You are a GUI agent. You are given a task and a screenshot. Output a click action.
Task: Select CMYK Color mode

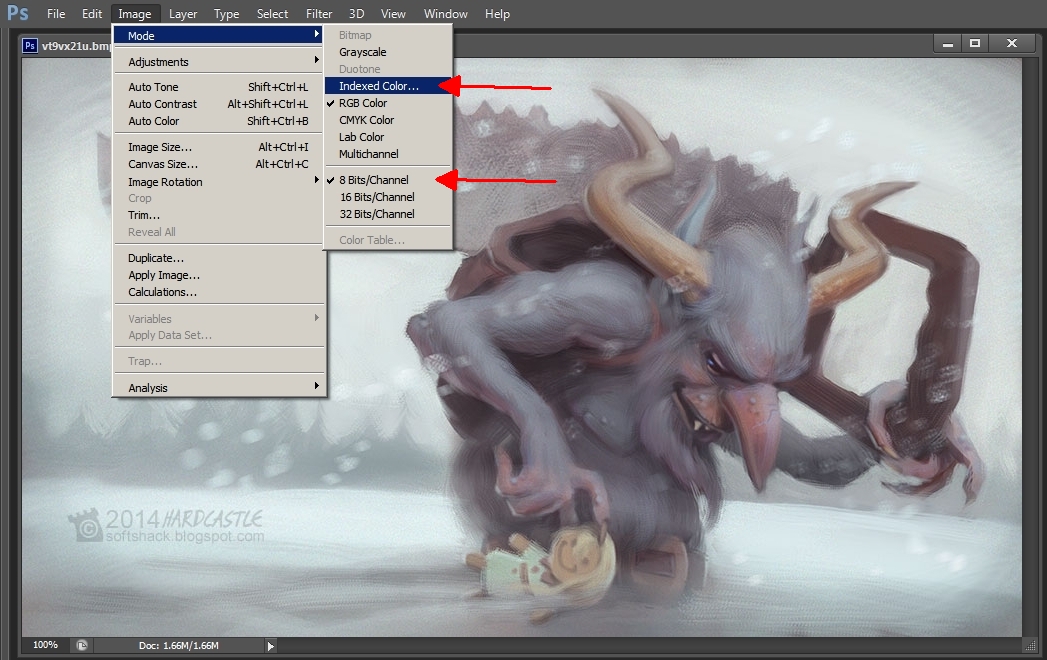(388, 120)
